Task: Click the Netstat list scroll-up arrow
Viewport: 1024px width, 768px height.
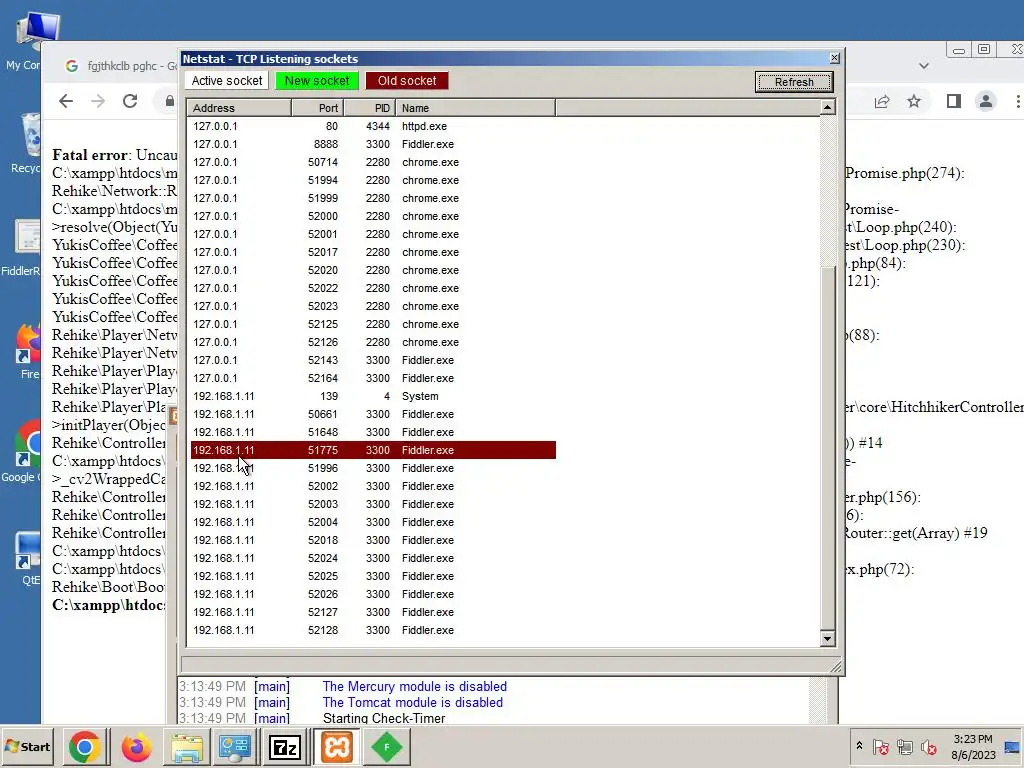Action: pyautogui.click(x=827, y=107)
